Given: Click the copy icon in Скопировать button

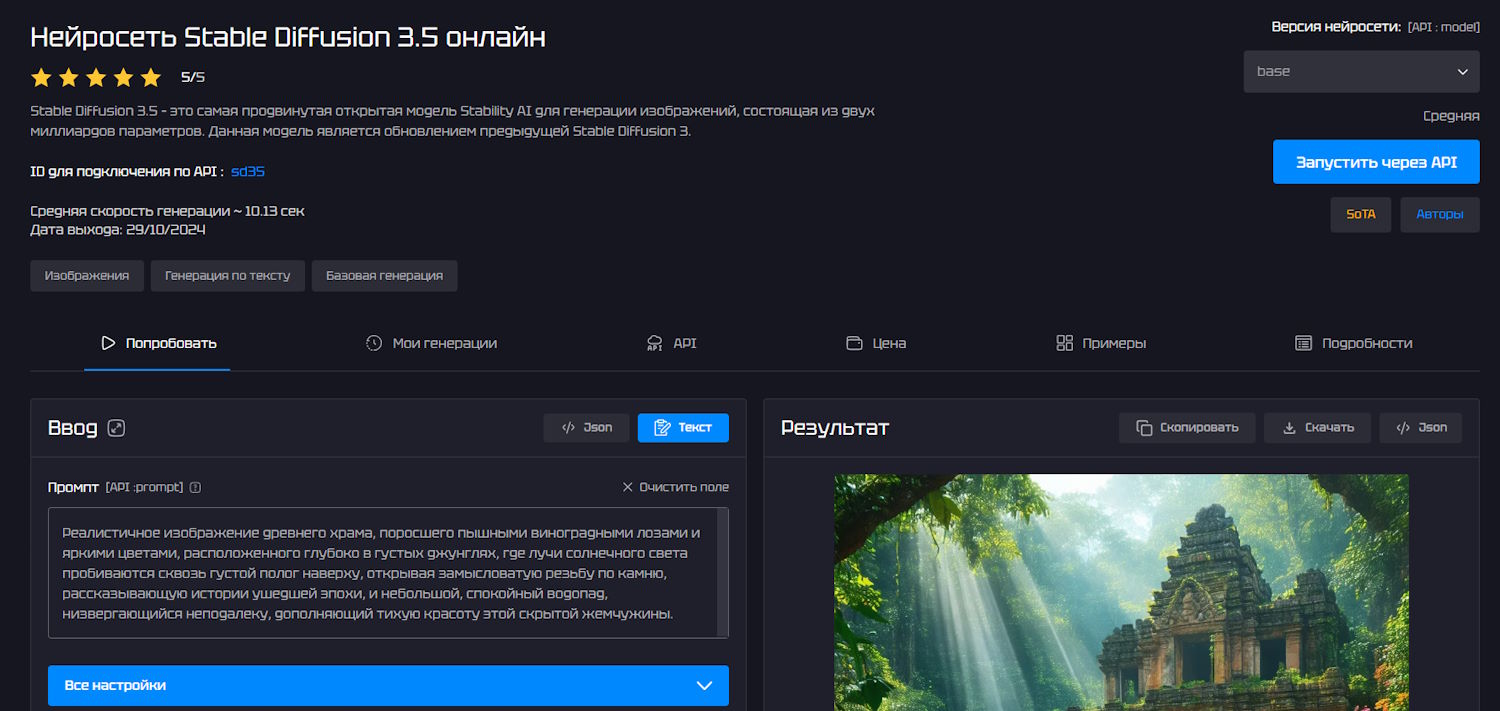Looking at the screenshot, I should (x=1144, y=428).
